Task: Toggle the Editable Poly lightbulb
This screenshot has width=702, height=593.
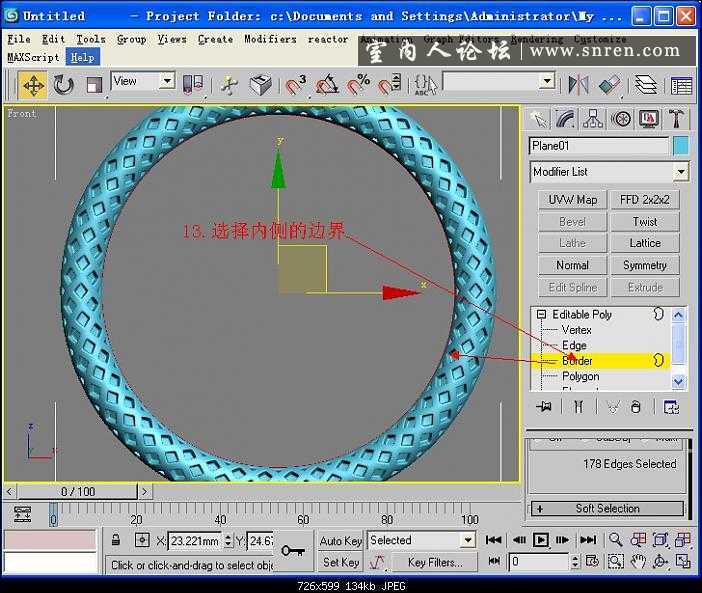Action: pyautogui.click(x=659, y=314)
